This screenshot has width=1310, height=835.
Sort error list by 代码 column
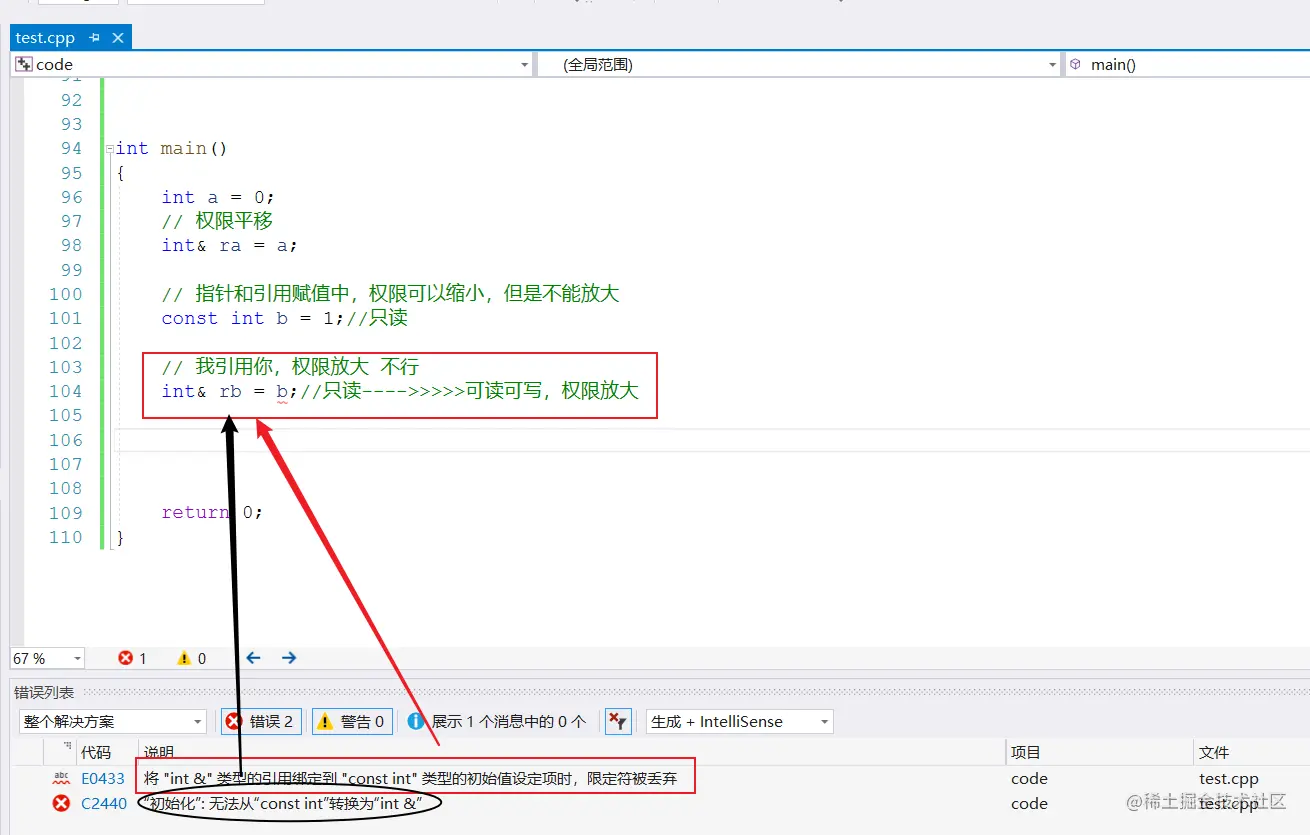click(x=97, y=752)
